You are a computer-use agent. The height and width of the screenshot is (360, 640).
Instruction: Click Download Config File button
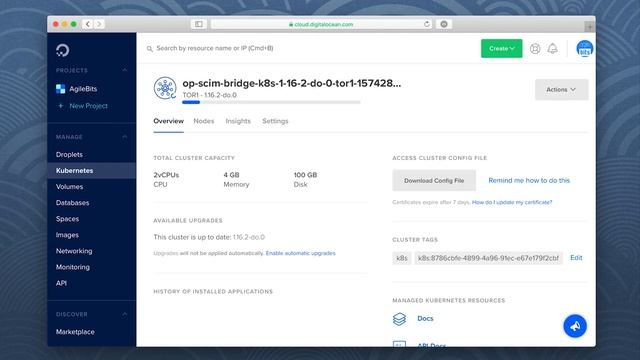434,180
